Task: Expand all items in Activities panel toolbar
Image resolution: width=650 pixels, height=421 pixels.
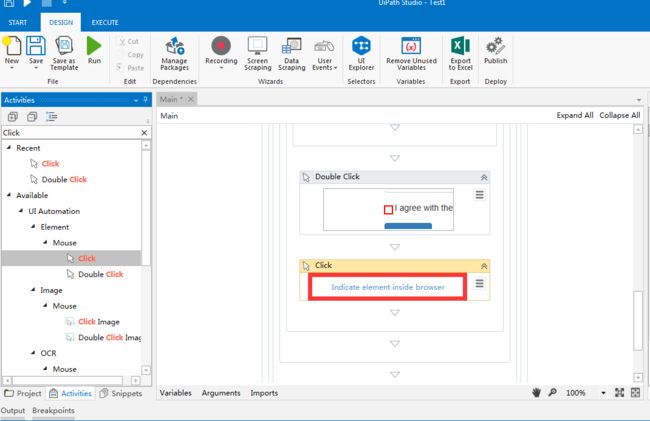Action: 12,117
